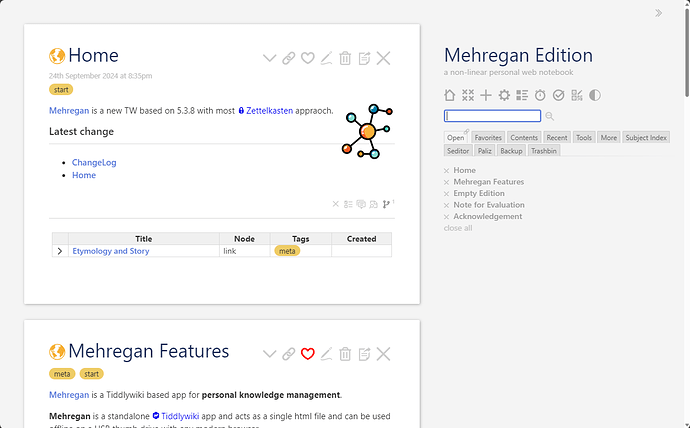Click the close all link
Viewport: 690px width, 428px height.
coord(458,228)
